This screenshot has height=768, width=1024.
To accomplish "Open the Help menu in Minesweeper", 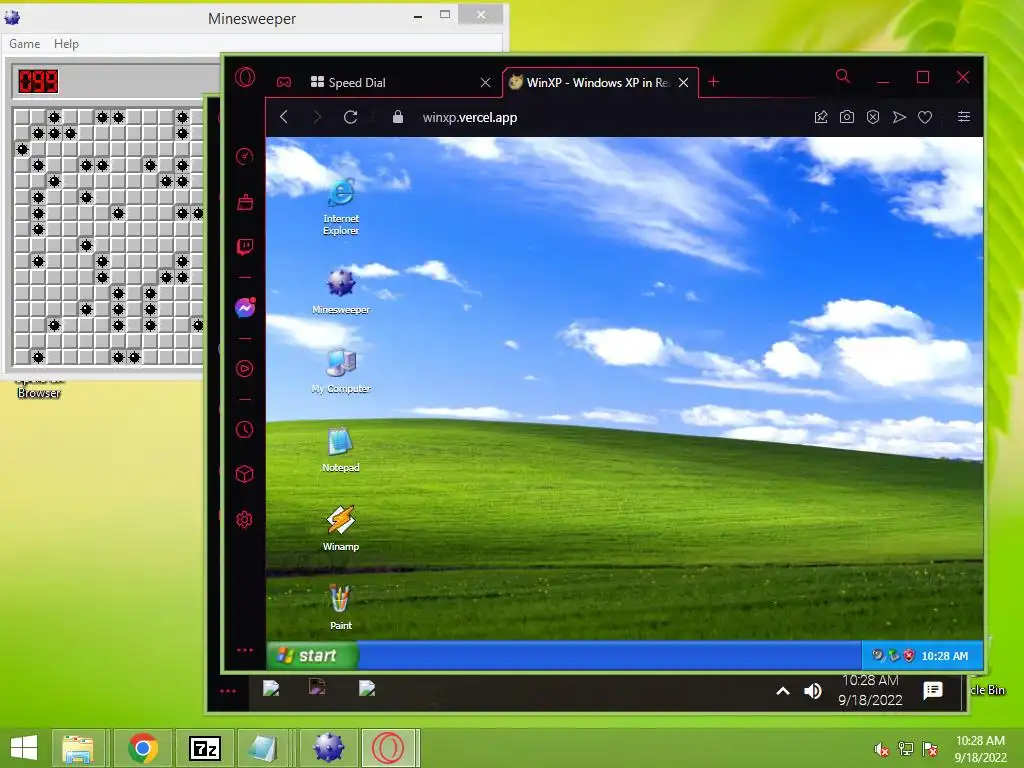I will [66, 44].
